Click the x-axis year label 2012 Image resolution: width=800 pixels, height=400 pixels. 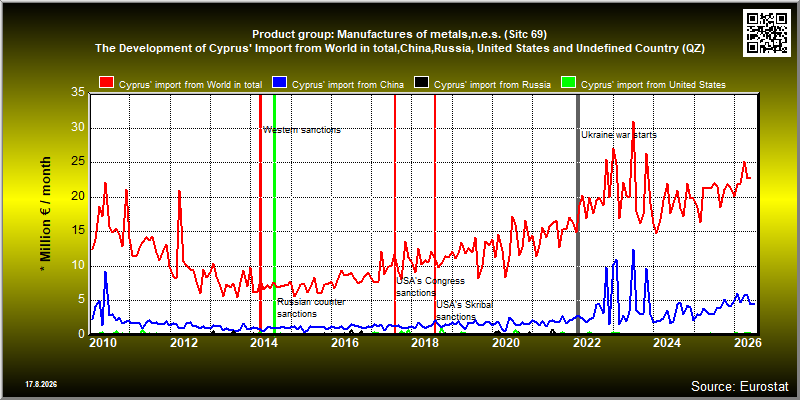click(x=183, y=343)
